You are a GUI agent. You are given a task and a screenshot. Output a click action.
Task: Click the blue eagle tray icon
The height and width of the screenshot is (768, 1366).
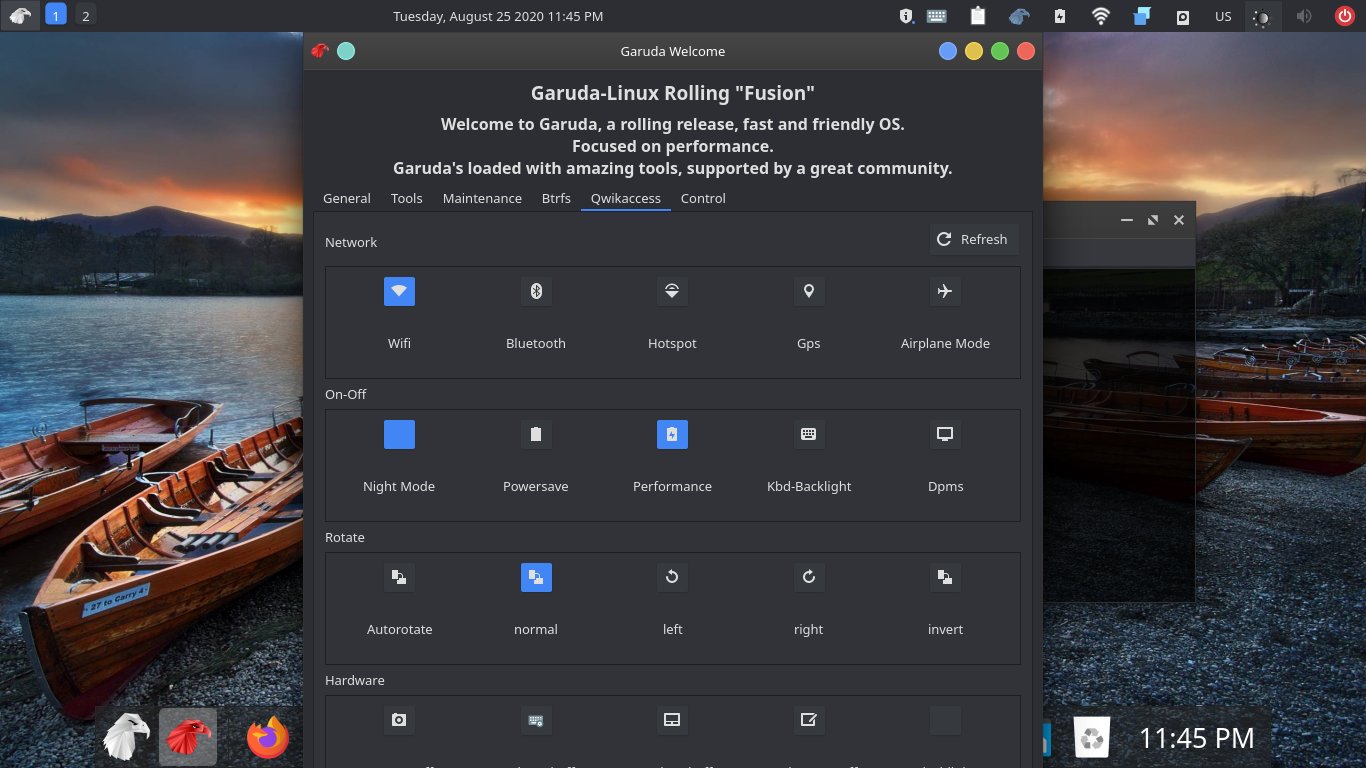coord(1019,16)
